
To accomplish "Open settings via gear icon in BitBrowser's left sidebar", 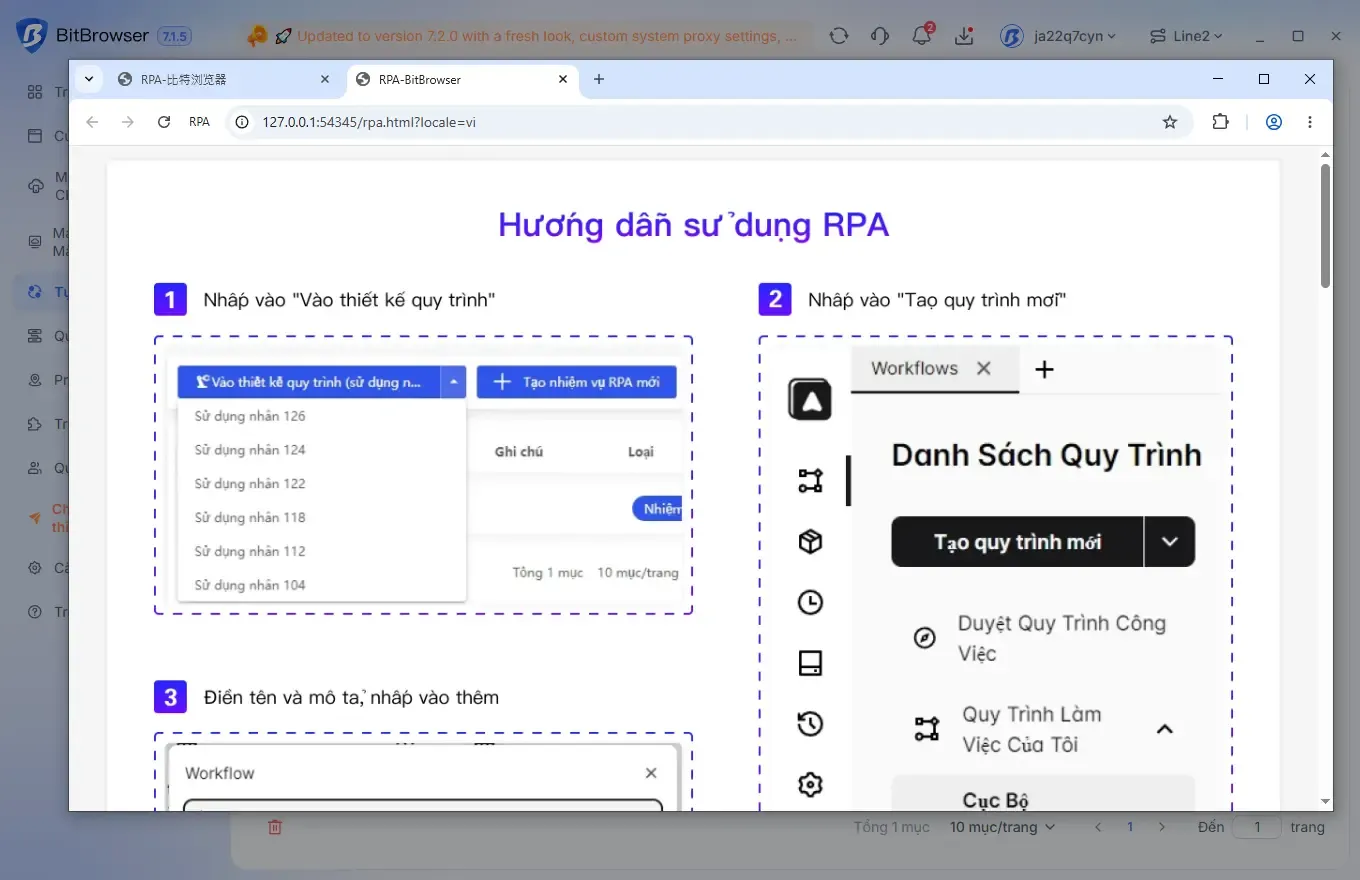I will 35,568.
